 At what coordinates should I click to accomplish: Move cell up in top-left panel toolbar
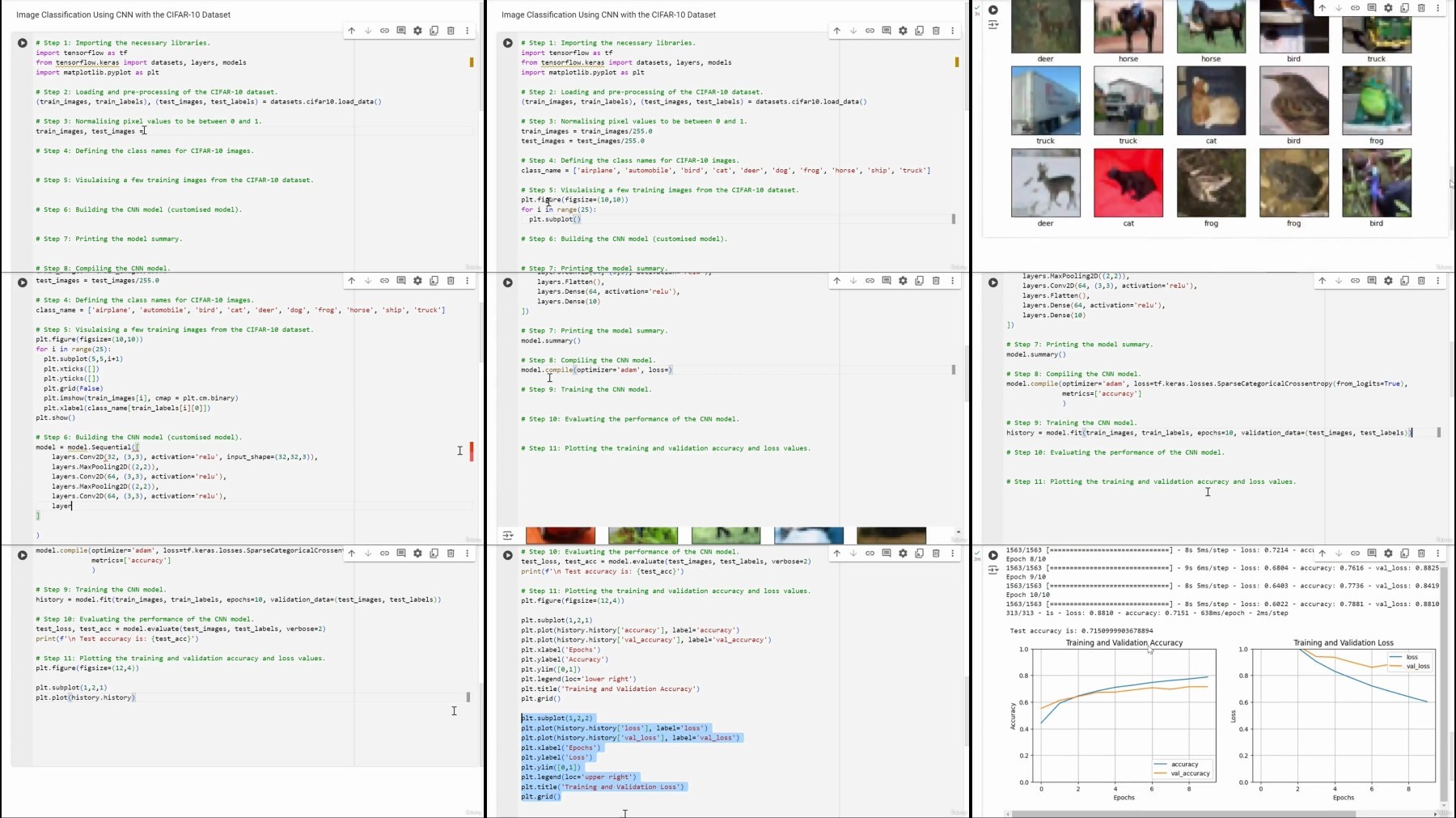click(351, 31)
